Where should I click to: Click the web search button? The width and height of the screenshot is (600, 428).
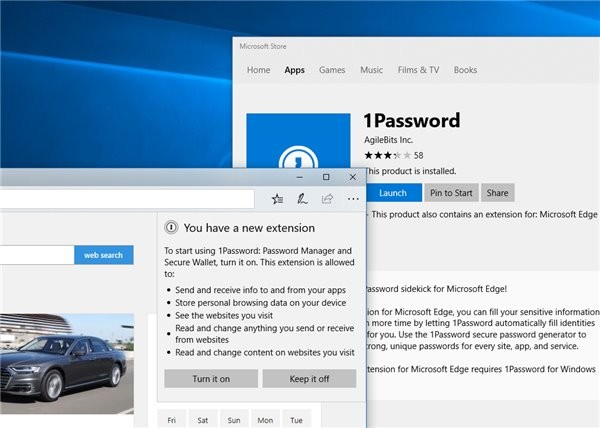pyautogui.click(x=104, y=255)
